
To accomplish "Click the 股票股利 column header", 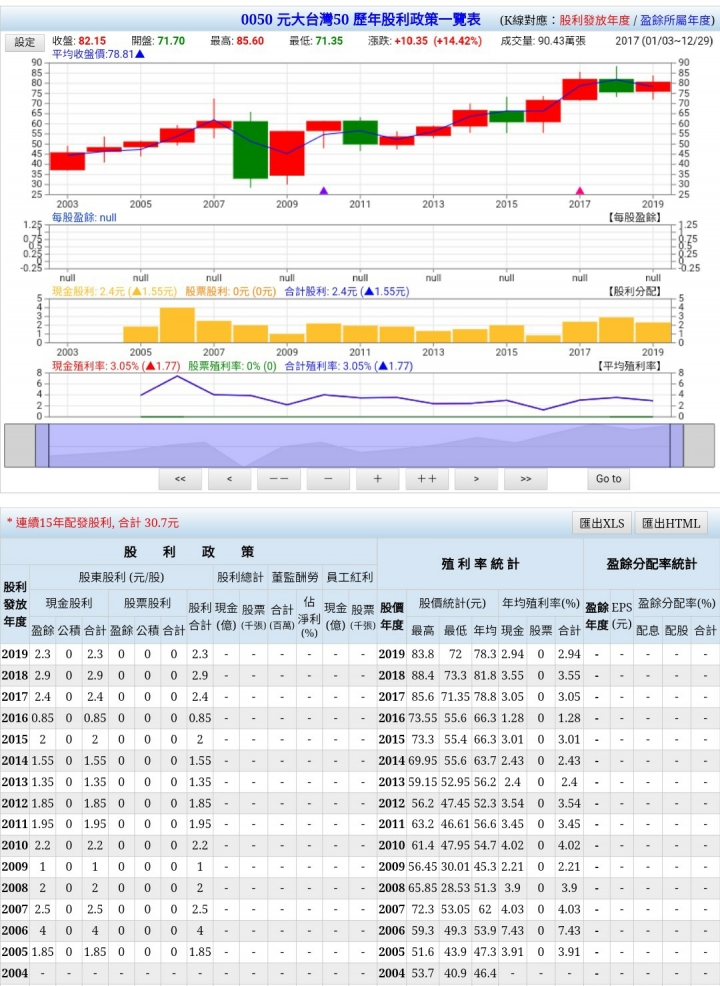I will [x=147, y=603].
